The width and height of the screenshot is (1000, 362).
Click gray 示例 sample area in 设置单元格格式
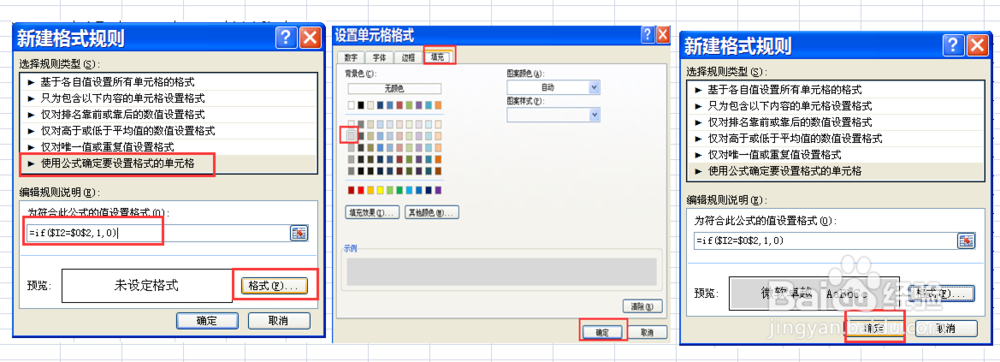pyautogui.click(x=501, y=272)
